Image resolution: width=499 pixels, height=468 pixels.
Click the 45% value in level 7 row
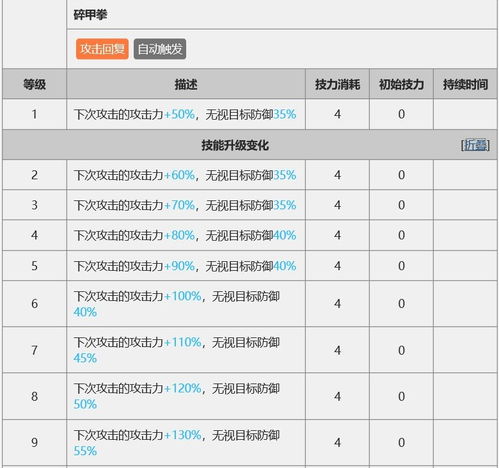point(85,358)
